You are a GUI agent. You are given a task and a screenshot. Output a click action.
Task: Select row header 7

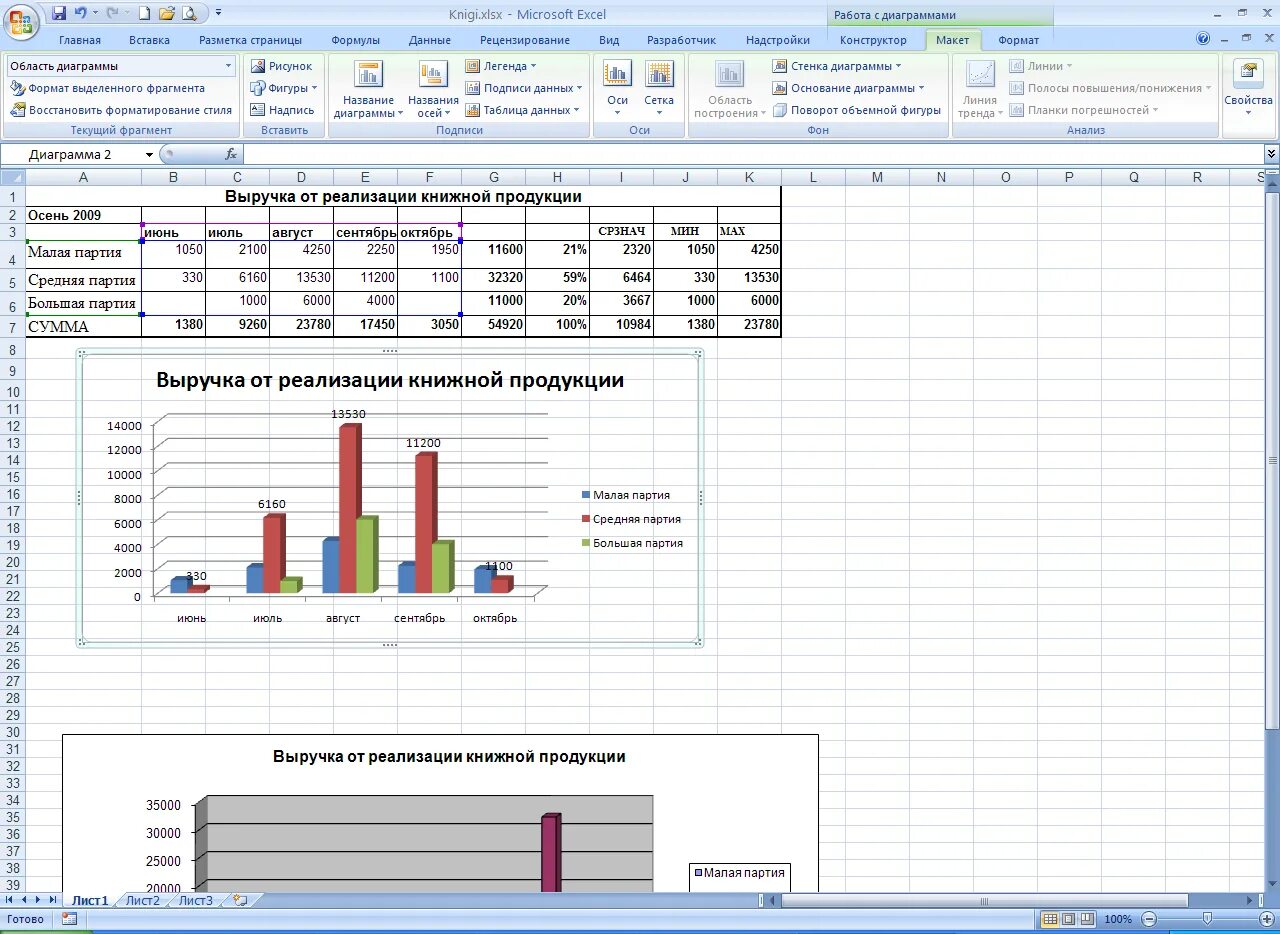click(x=12, y=328)
